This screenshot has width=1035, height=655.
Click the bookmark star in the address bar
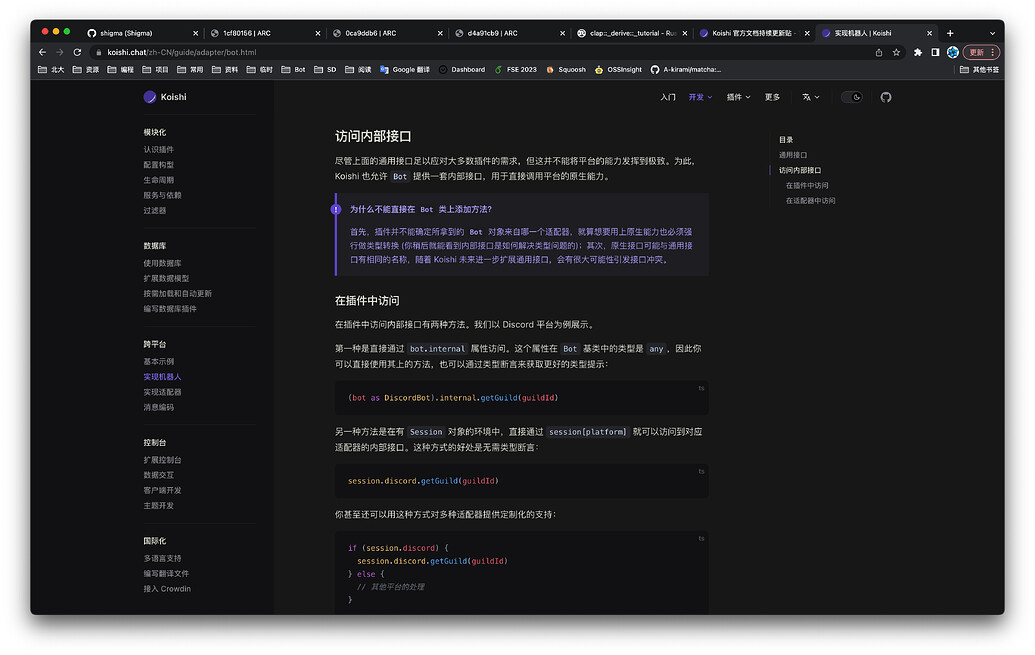click(896, 51)
